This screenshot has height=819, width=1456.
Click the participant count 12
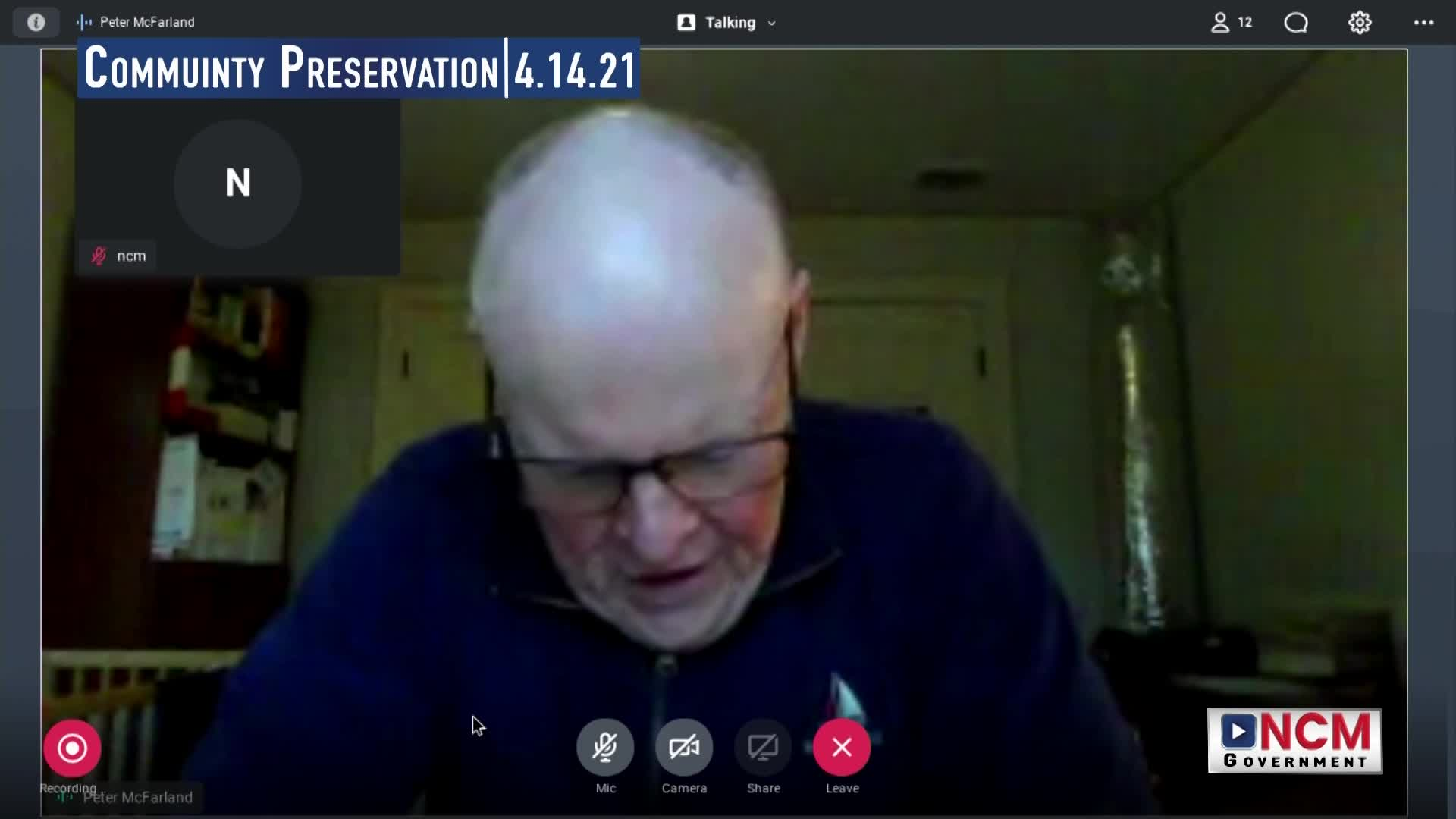1244,23
